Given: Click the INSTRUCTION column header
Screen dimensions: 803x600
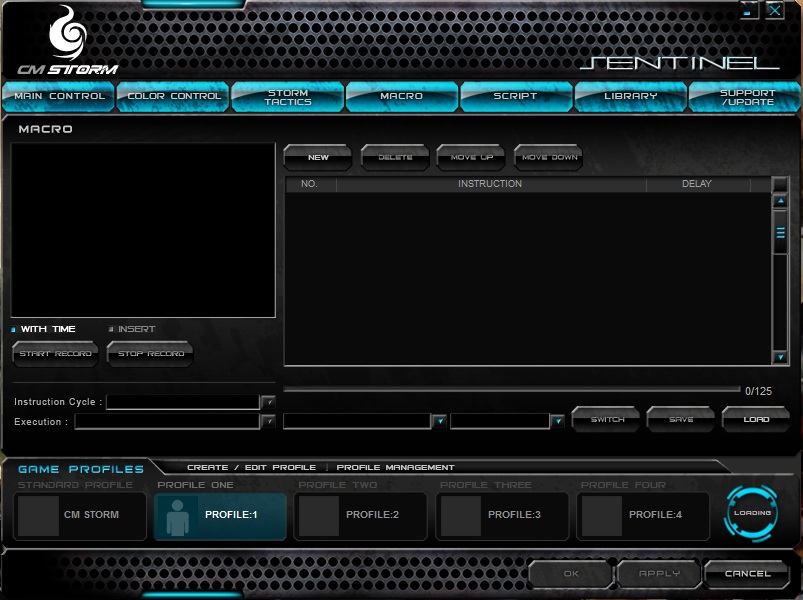Looking at the screenshot, I should tap(490, 184).
